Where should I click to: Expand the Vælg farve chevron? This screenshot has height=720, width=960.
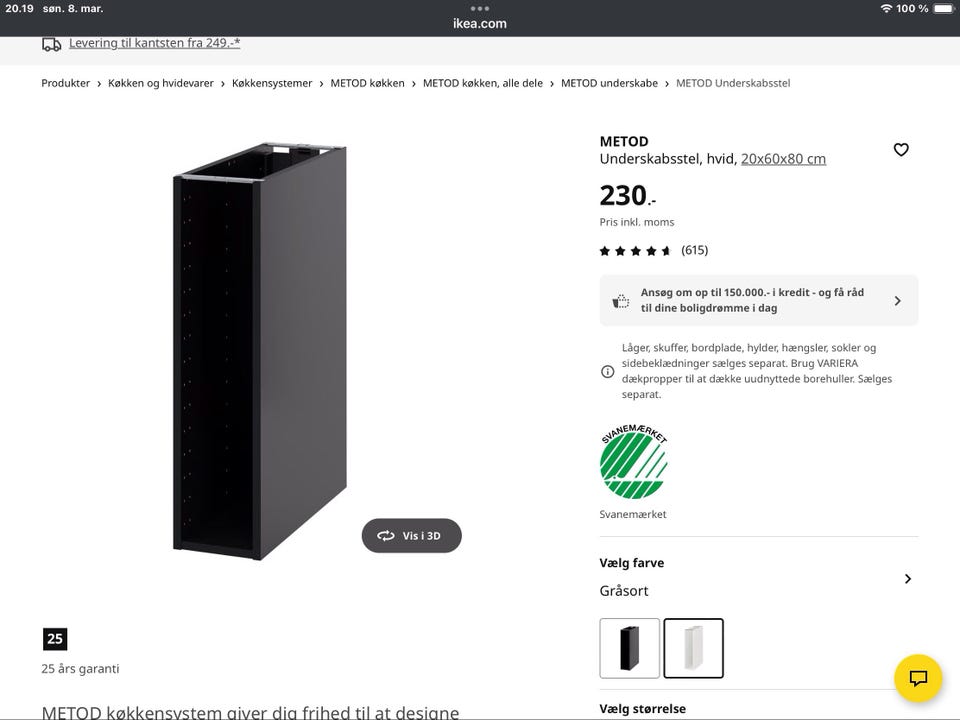908,579
